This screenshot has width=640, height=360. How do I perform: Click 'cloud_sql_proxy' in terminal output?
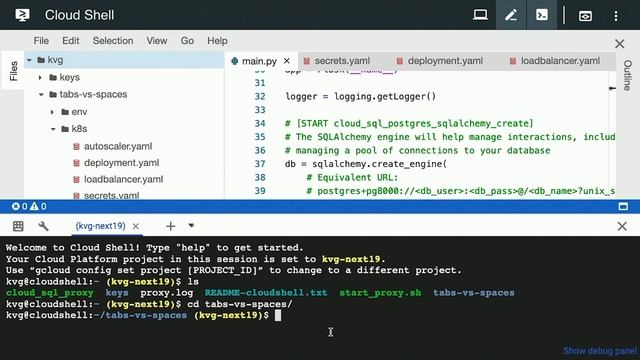(49, 293)
